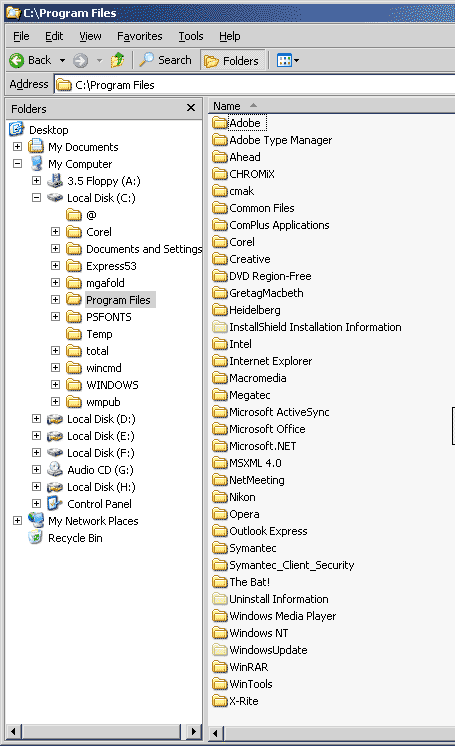Open the Views dropdown arrow
The image size is (455, 746).
pos(297,60)
